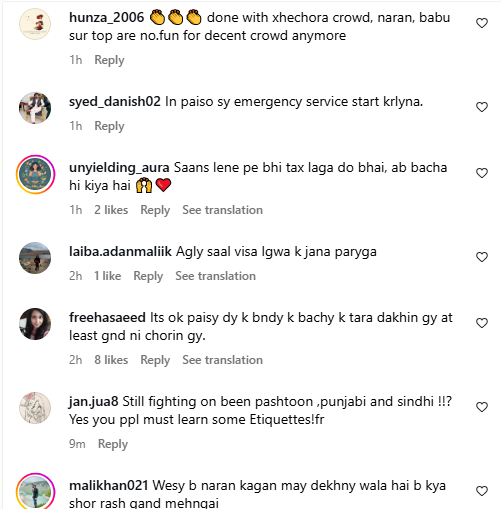Open freehasaeed's profile avatar

click(x=35, y=324)
